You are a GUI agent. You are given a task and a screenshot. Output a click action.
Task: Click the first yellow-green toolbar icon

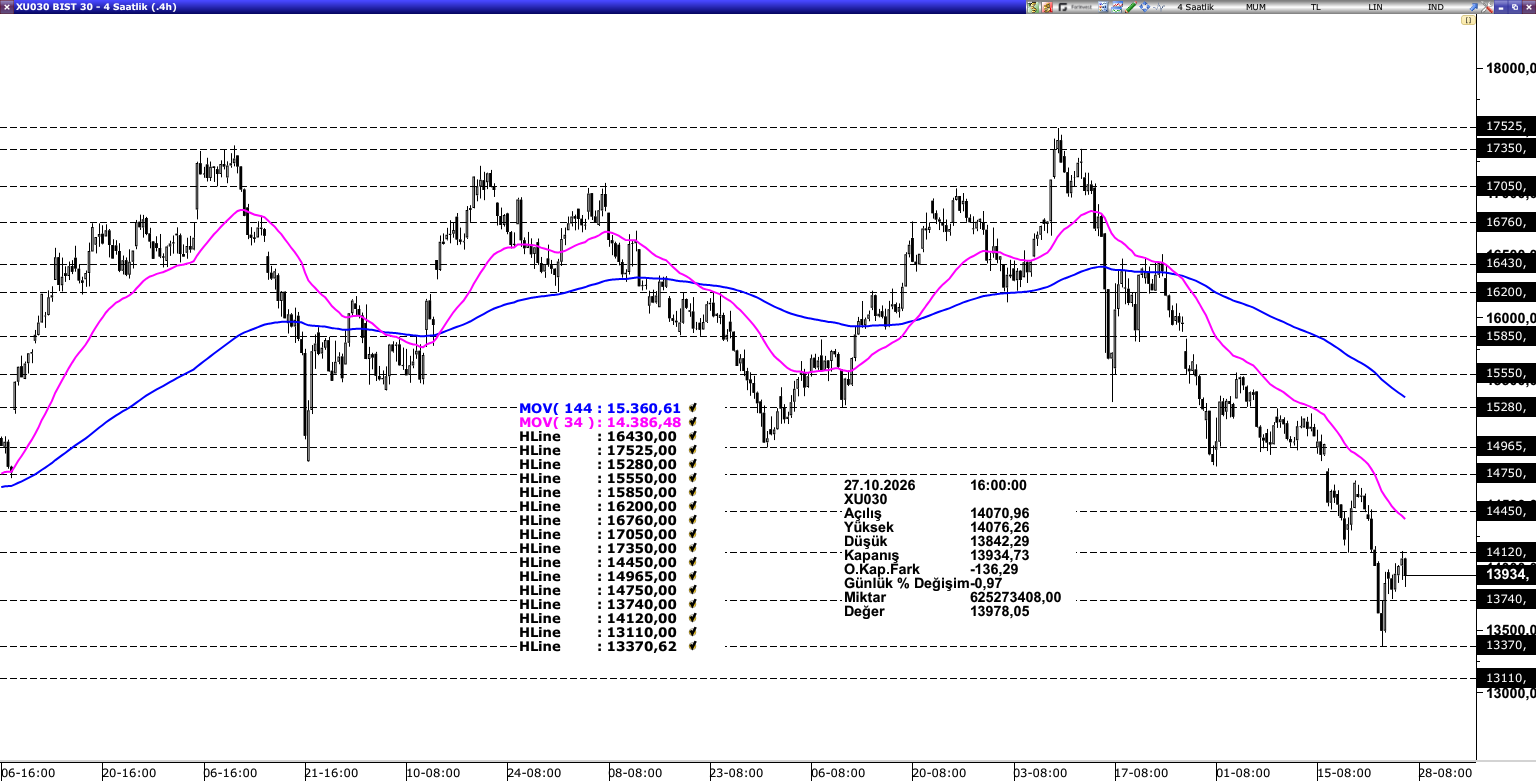pos(1033,7)
